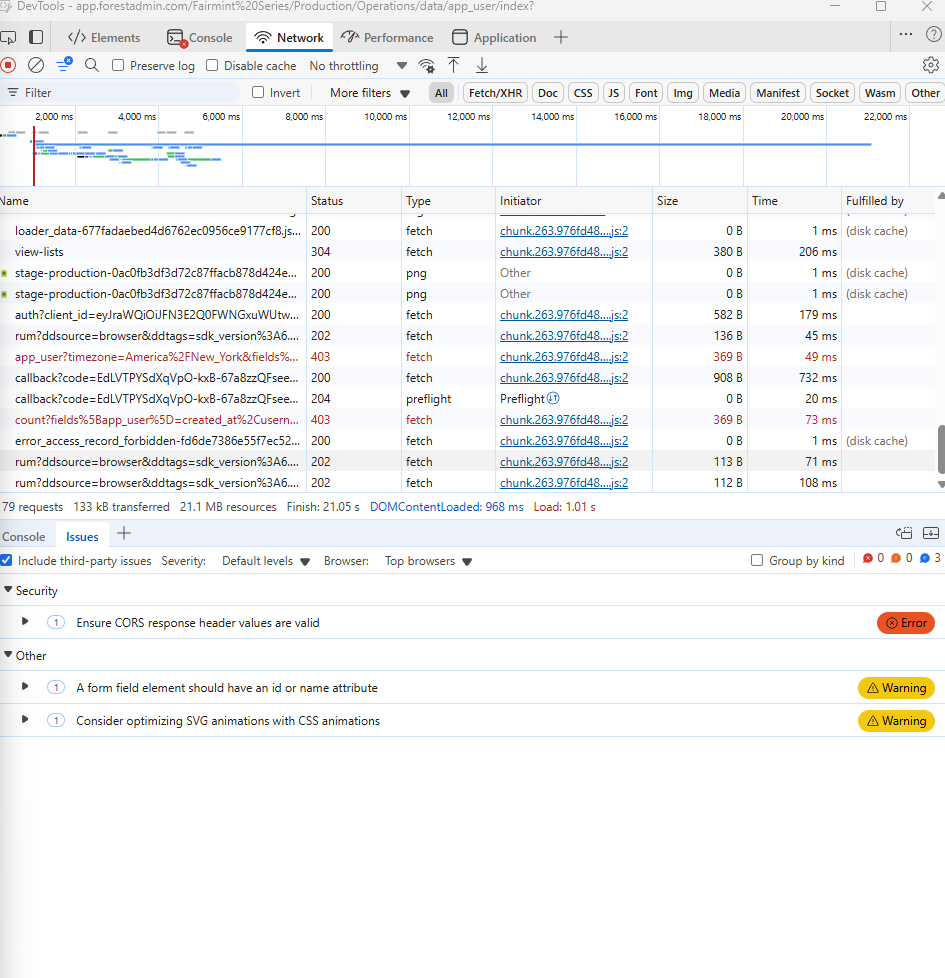Filter requests by Manifest type
Screen dimensions: 945x978
coord(778,93)
